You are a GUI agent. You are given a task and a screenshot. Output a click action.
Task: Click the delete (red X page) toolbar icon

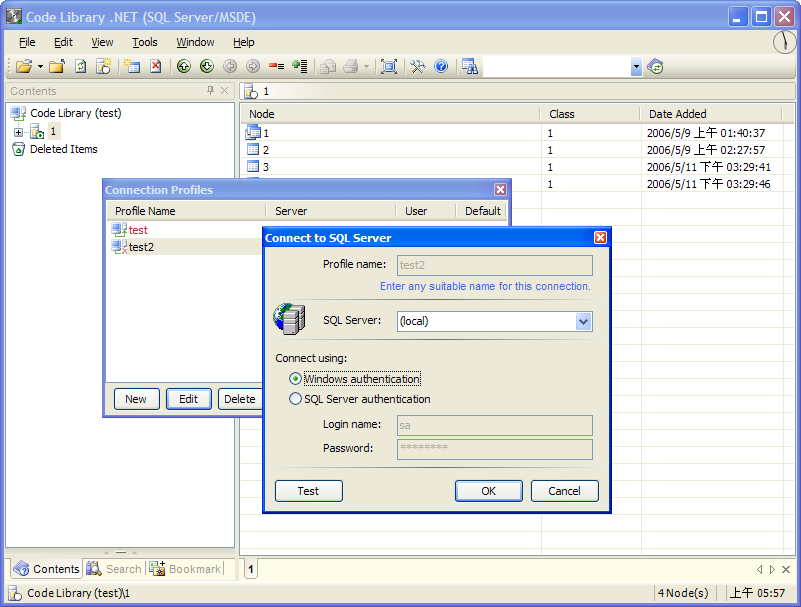tap(155, 66)
